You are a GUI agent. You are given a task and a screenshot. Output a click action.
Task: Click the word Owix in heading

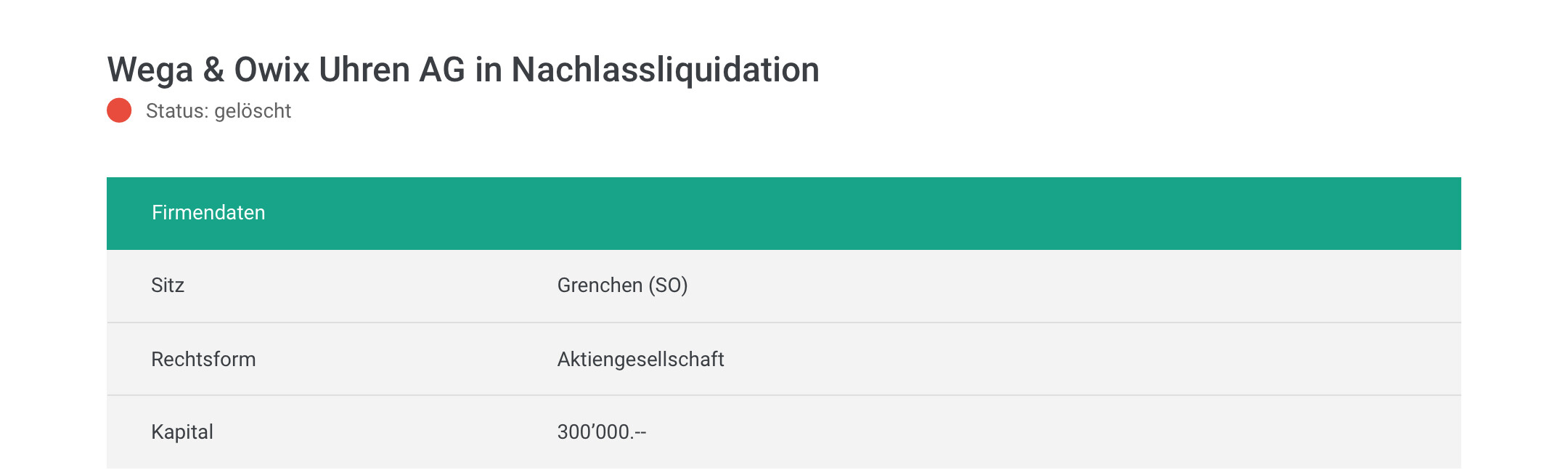tap(271, 70)
